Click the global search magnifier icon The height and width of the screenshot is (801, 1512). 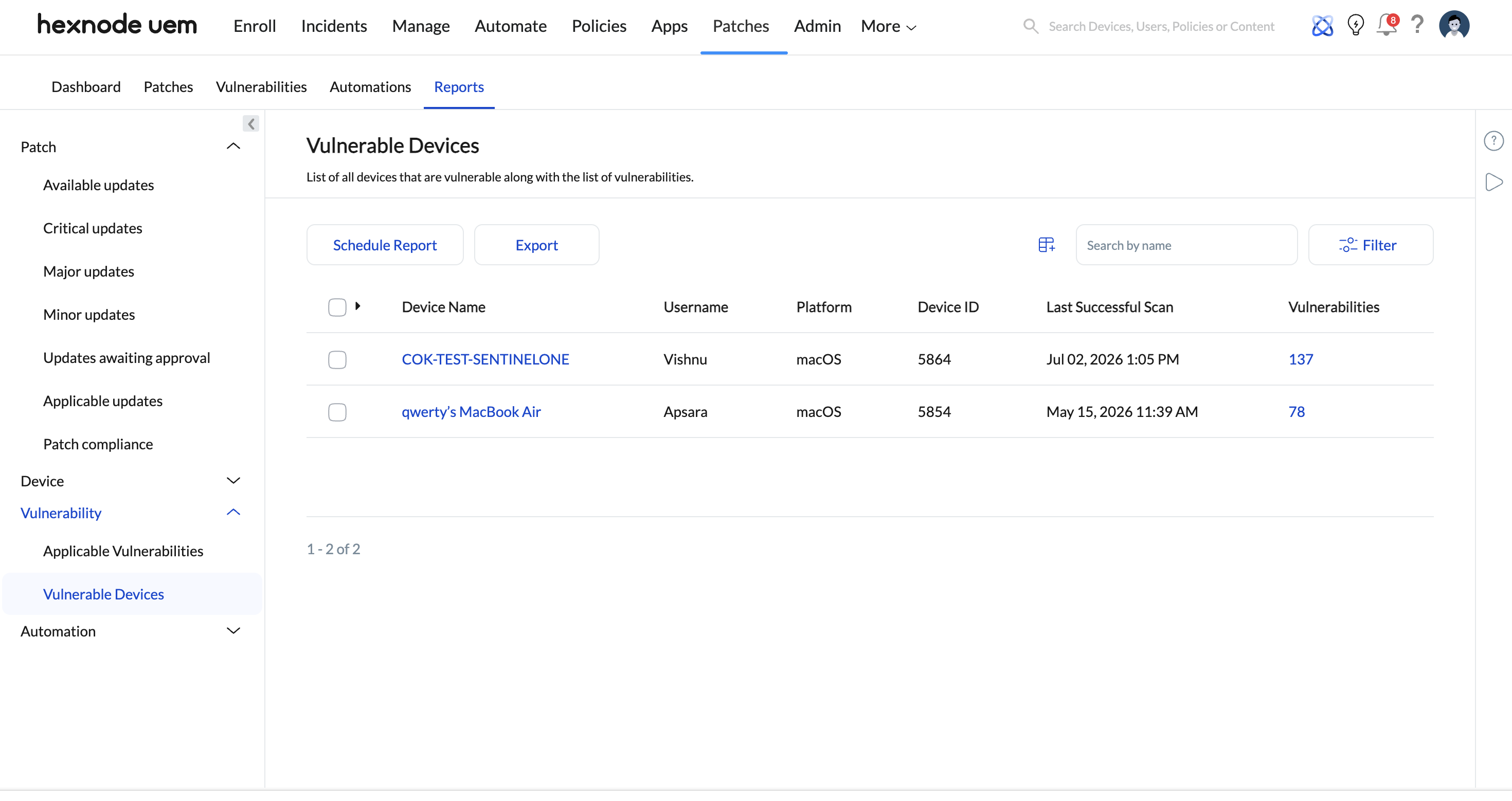[1030, 26]
